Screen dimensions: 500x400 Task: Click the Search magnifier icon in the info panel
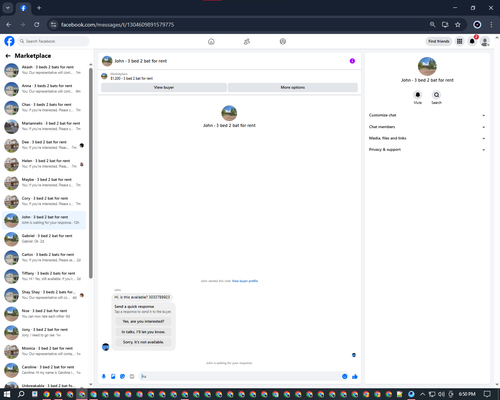436,95
